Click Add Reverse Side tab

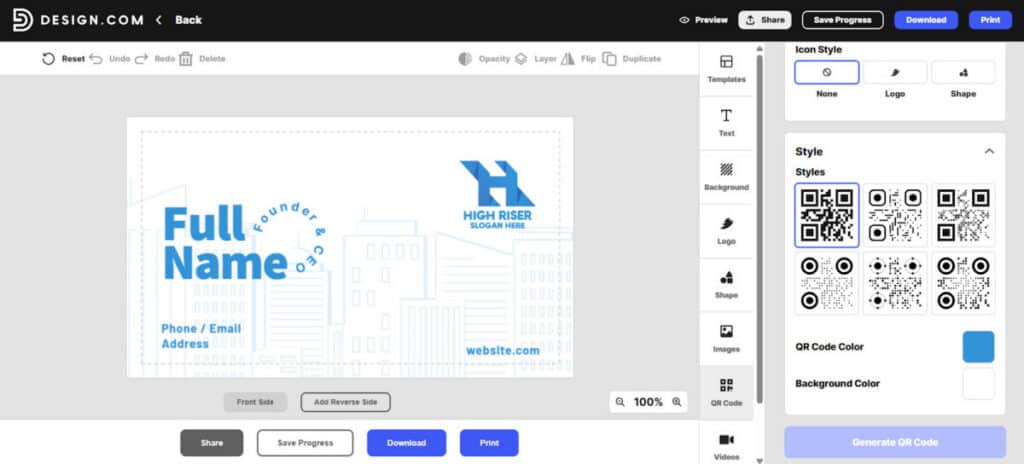click(345, 402)
